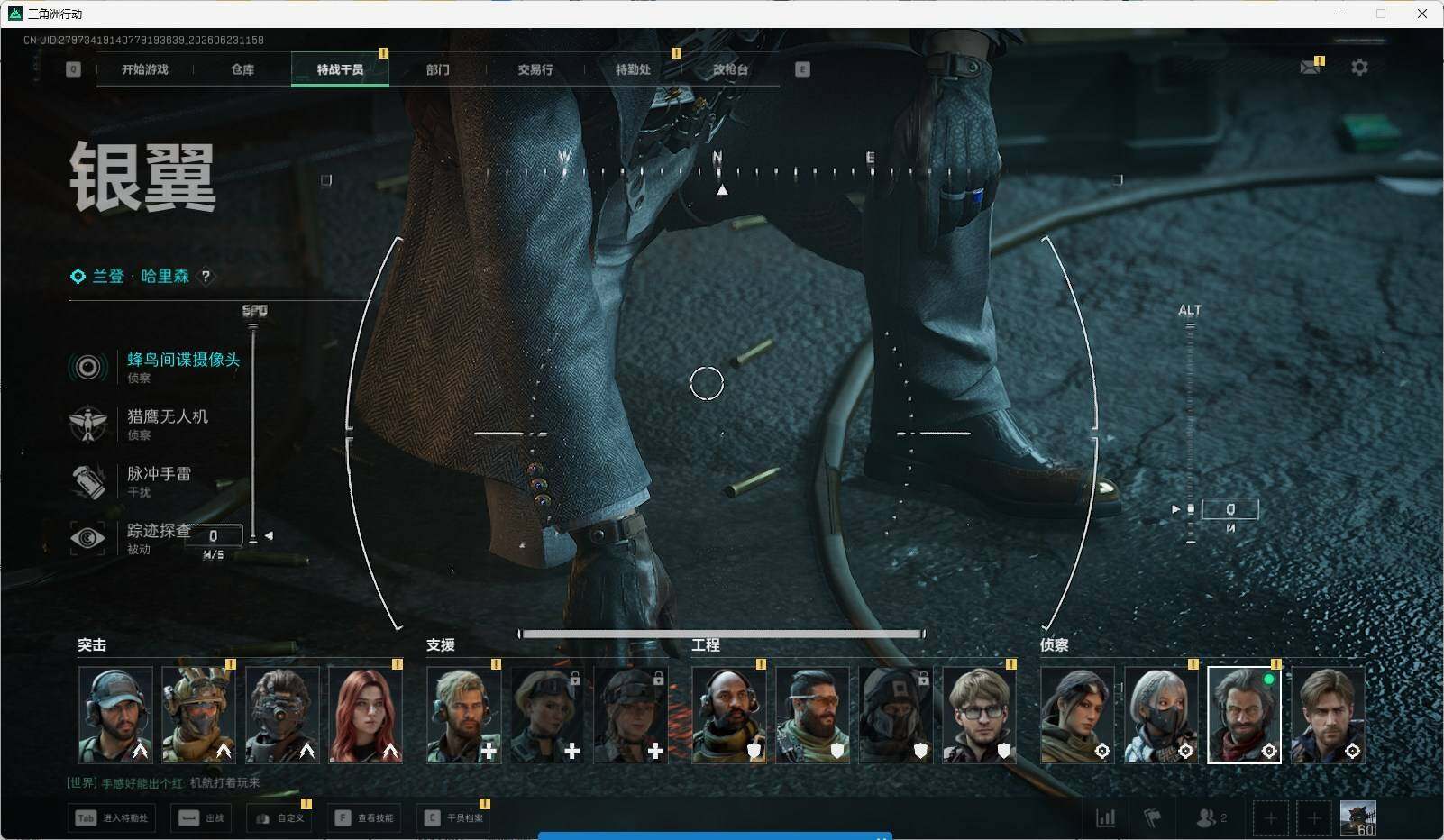Select the last locked 支援 operator
The image size is (1444, 840).
631,715
